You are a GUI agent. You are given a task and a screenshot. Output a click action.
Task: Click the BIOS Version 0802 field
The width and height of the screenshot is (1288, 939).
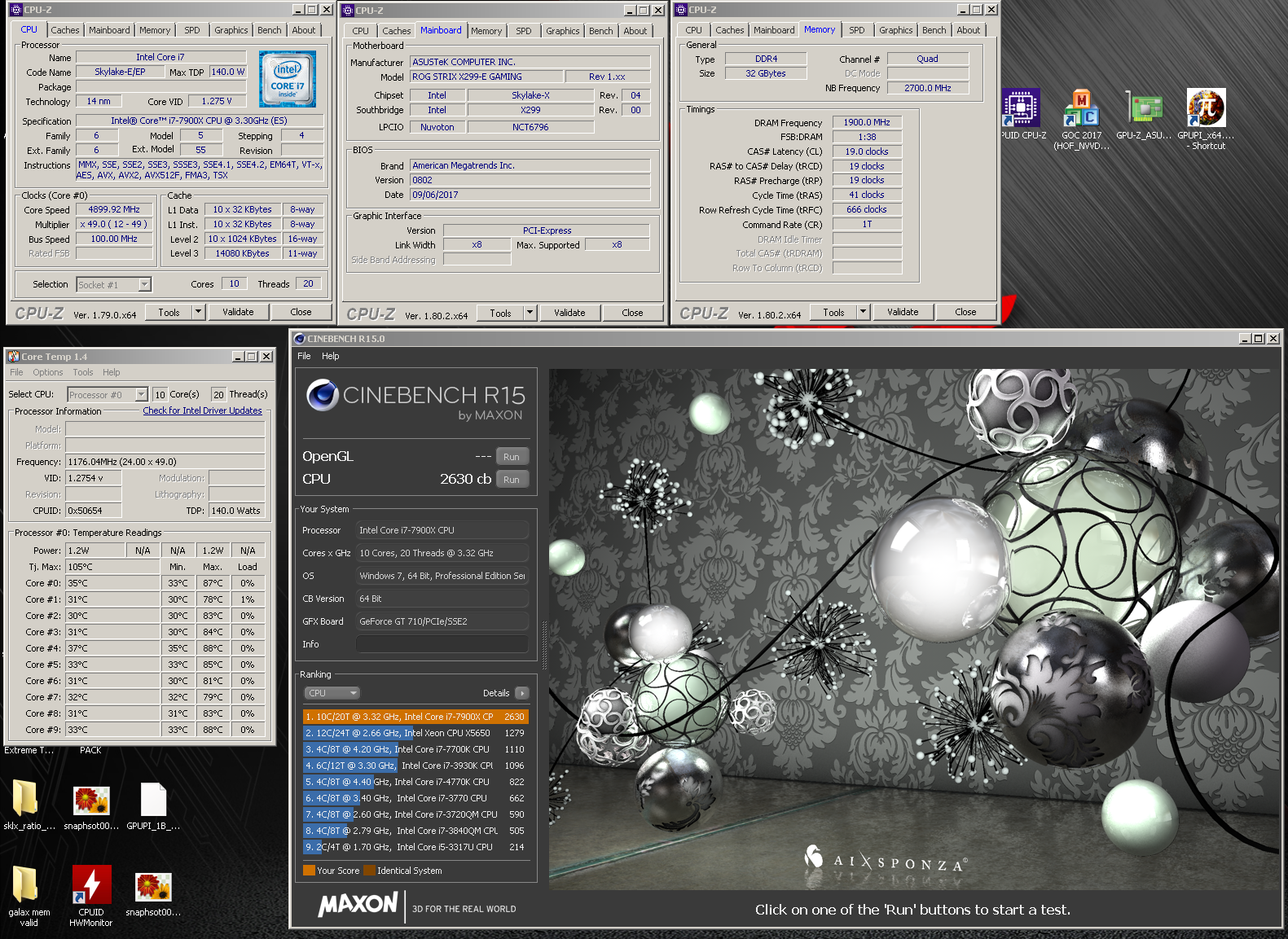(x=530, y=180)
